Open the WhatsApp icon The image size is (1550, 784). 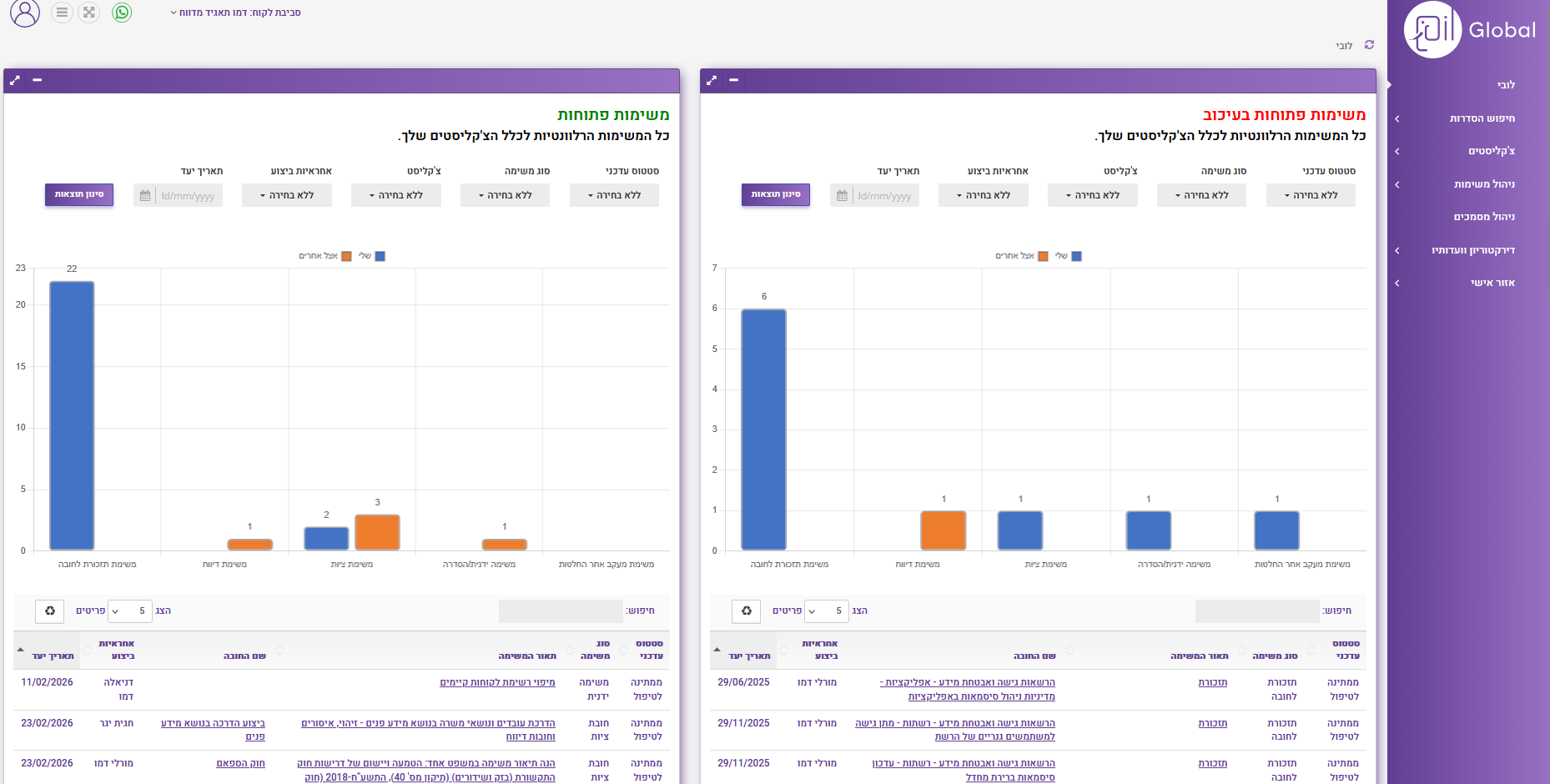122,13
